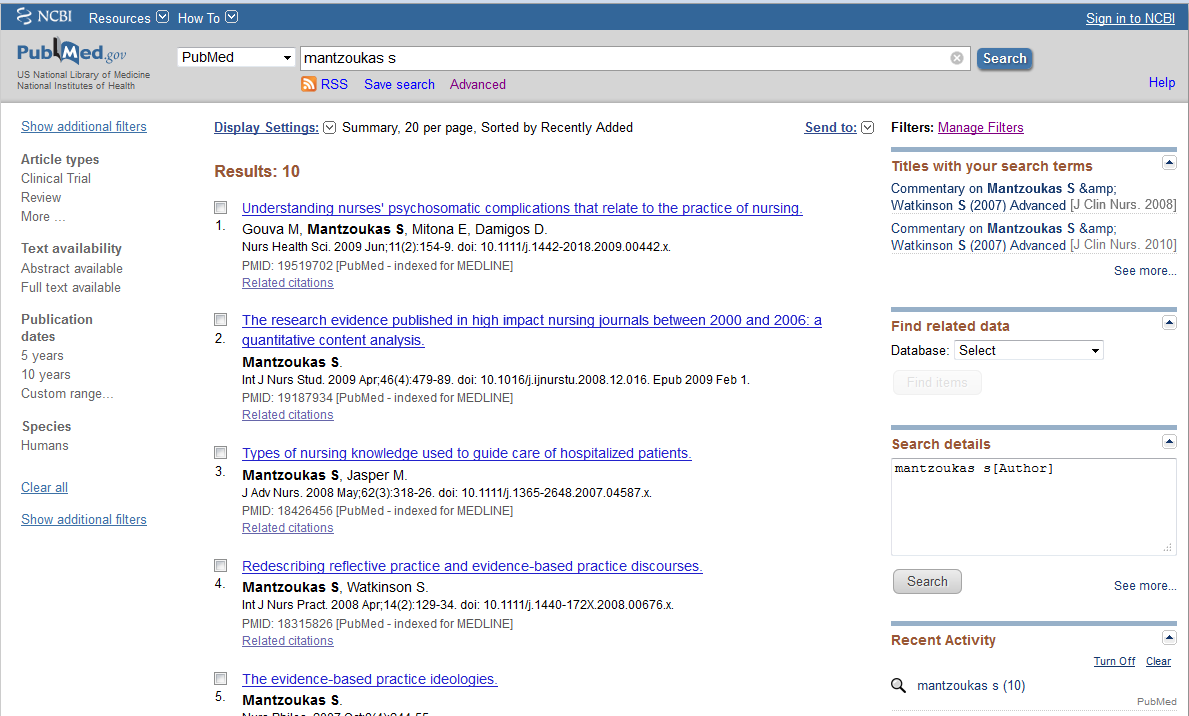Check the box for result 1 on nurses' psychosomatic complications
1189x716 pixels.
[221, 208]
